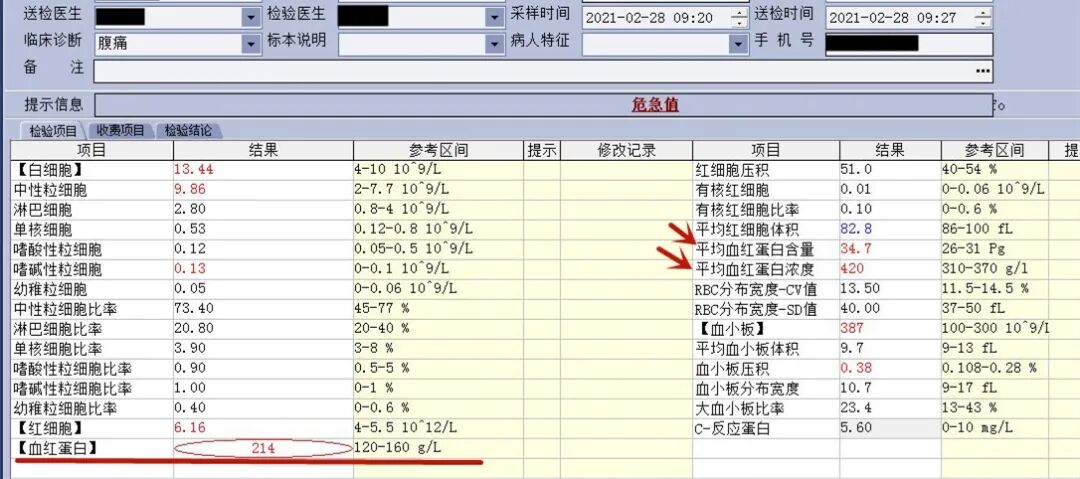Click the 备注 text field

tap(543, 71)
